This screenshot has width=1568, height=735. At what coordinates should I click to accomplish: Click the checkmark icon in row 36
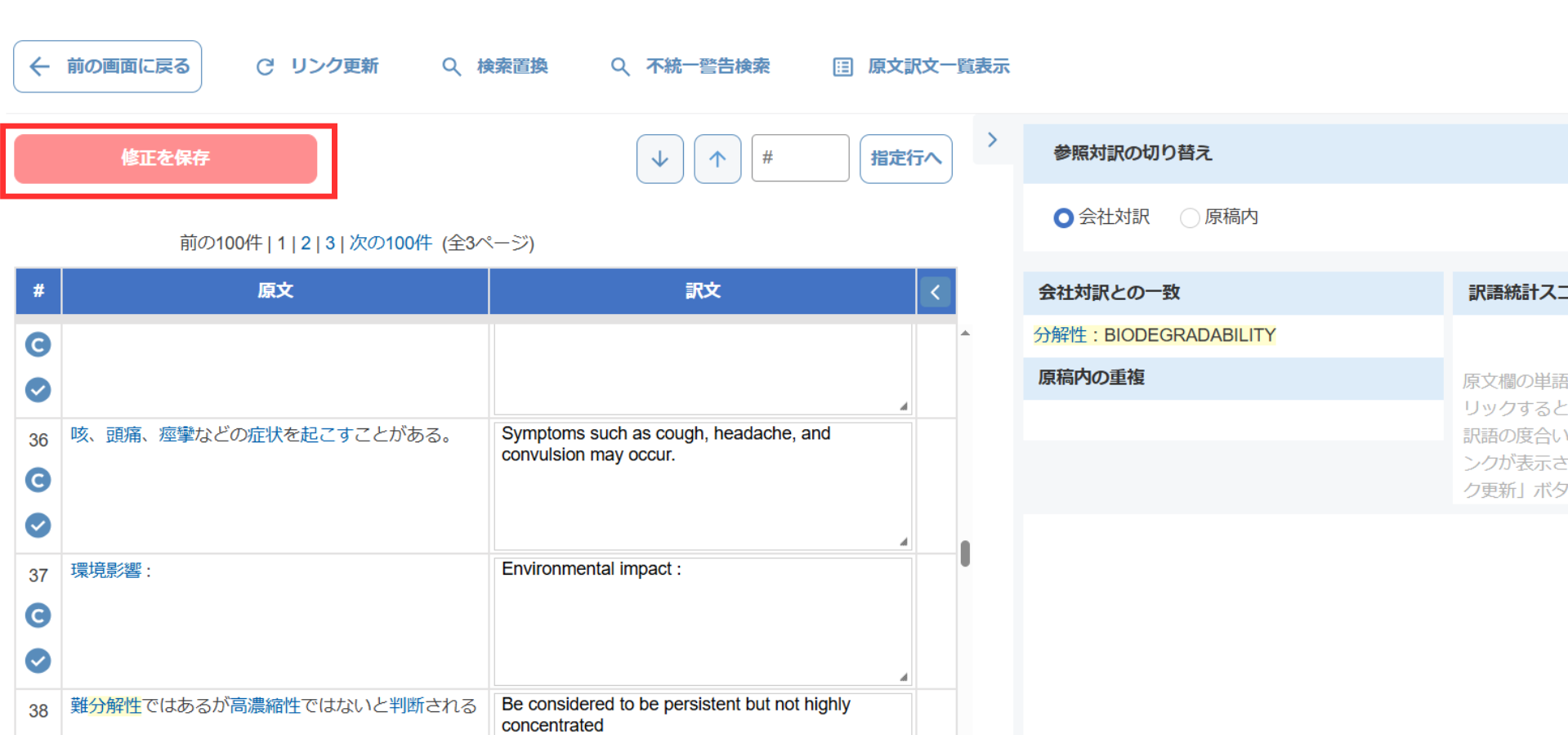click(38, 525)
